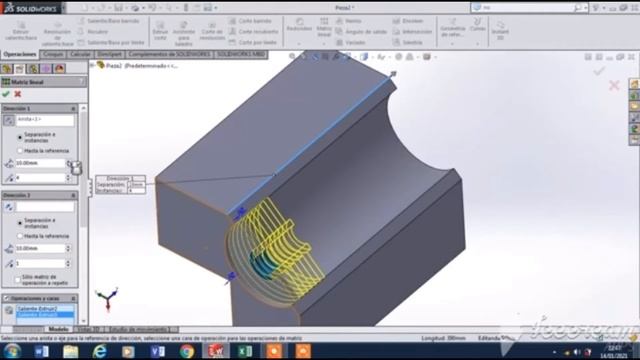
Task: Click Geometría de referencia tool
Action: (453, 27)
